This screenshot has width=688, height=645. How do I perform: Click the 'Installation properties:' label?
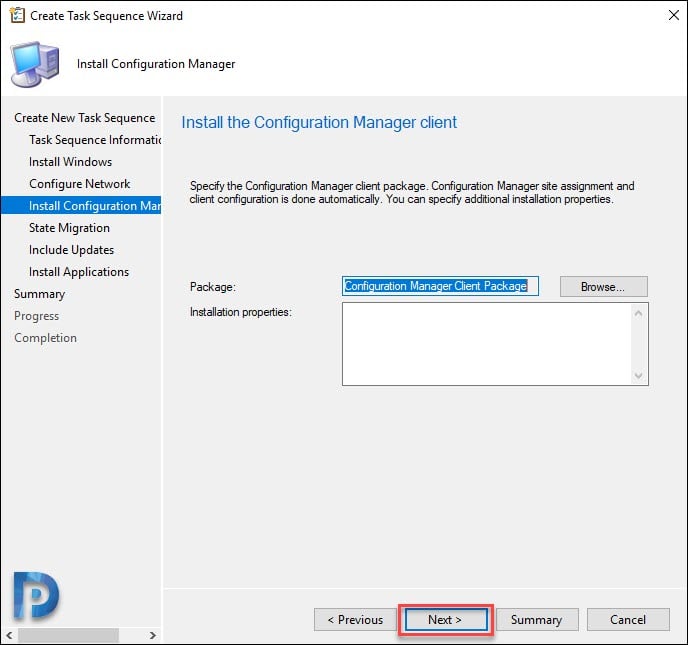point(240,312)
